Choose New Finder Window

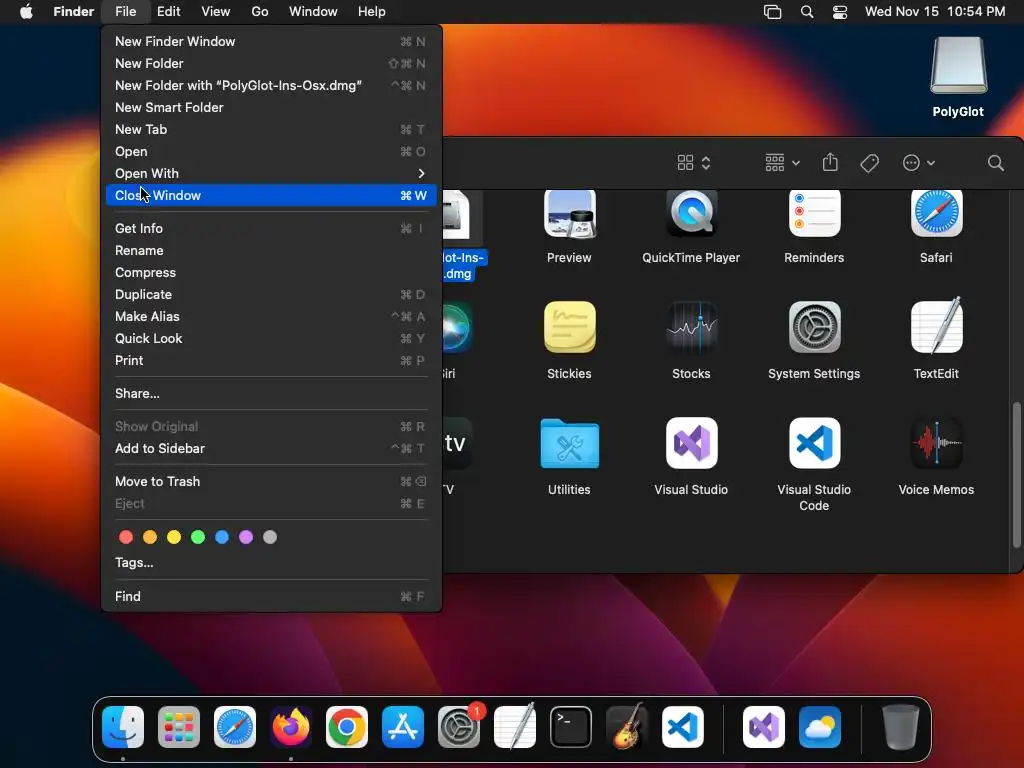271,41
